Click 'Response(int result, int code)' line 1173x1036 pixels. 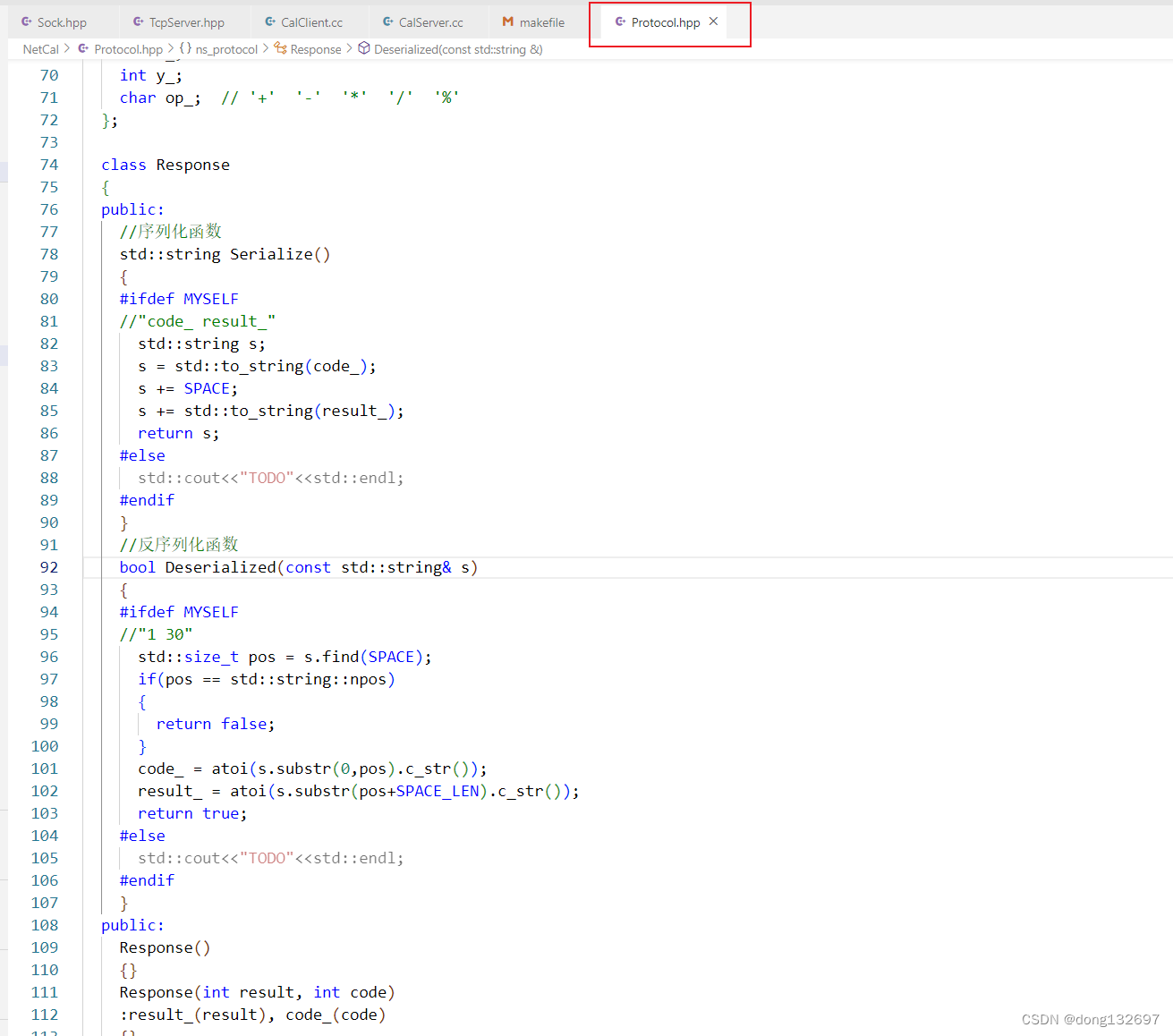[257, 992]
